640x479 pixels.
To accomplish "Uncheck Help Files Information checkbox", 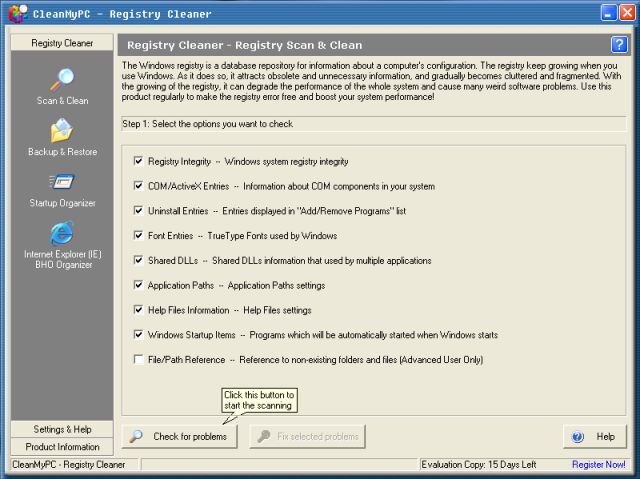I will [138, 310].
